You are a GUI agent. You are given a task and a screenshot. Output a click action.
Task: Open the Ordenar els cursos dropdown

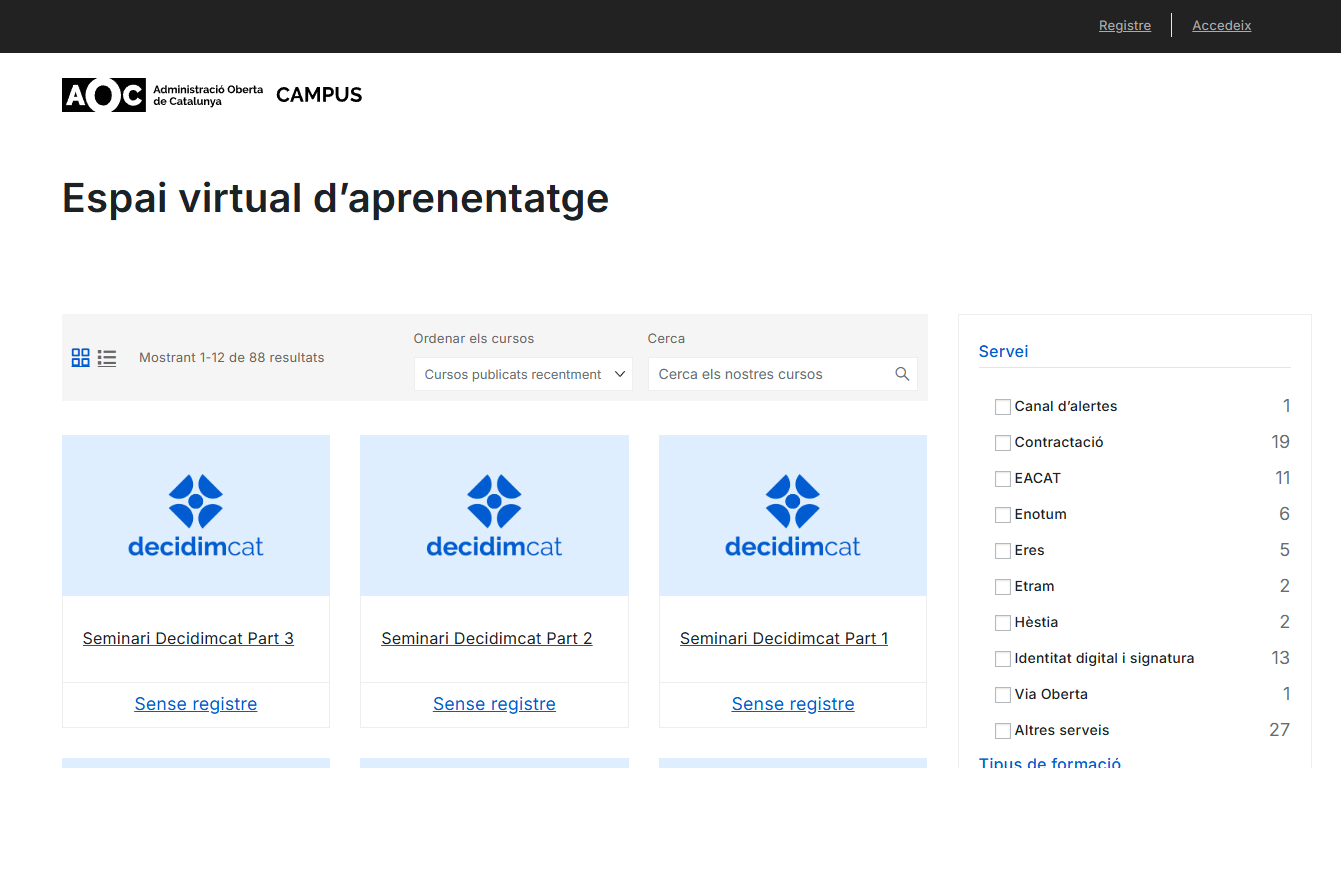(523, 374)
